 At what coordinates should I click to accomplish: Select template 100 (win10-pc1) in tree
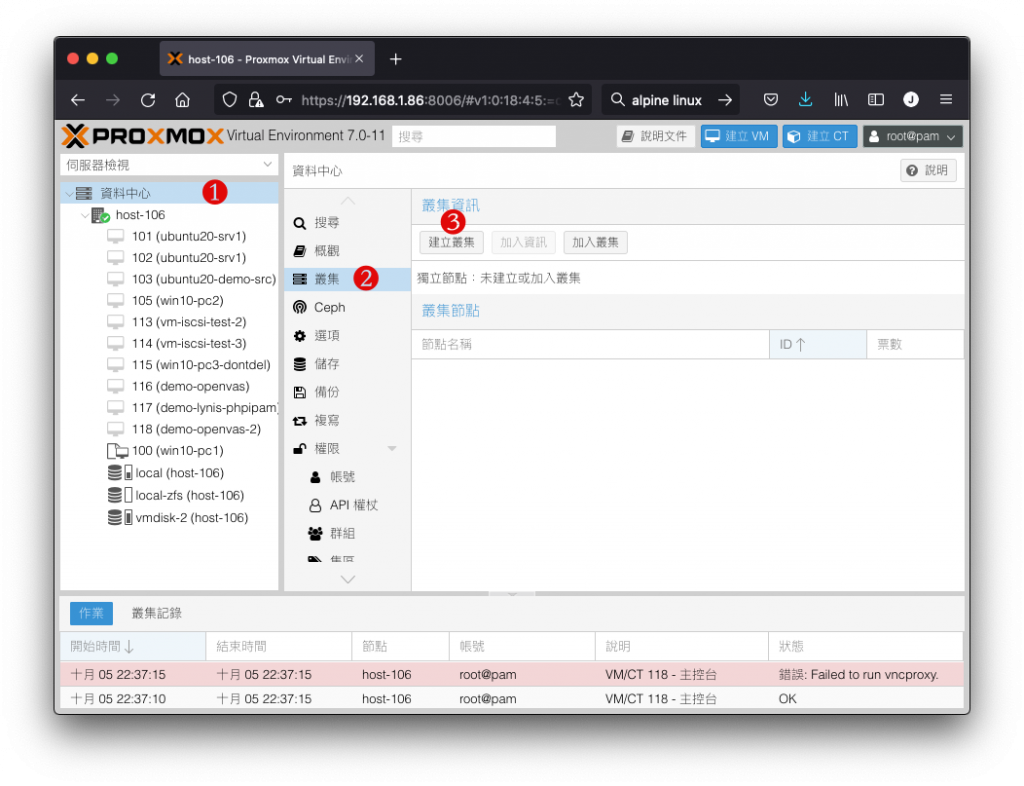(x=170, y=450)
